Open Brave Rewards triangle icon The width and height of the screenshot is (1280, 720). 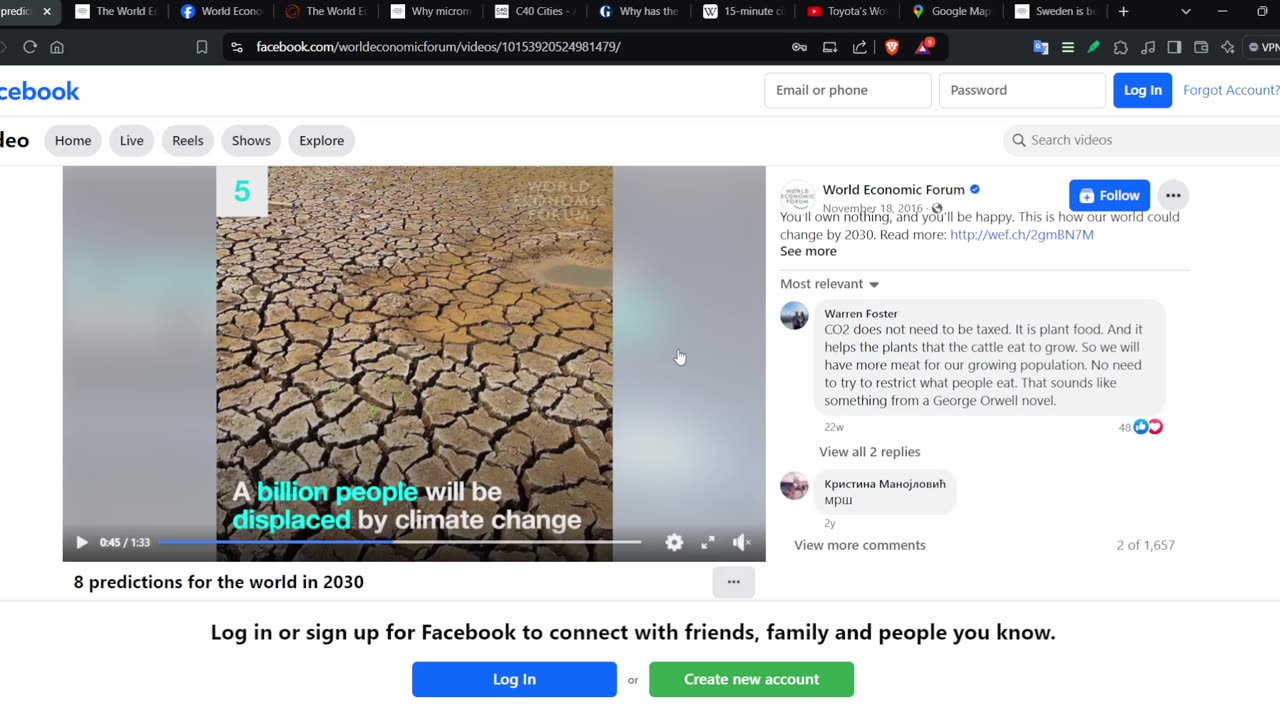tap(923, 47)
